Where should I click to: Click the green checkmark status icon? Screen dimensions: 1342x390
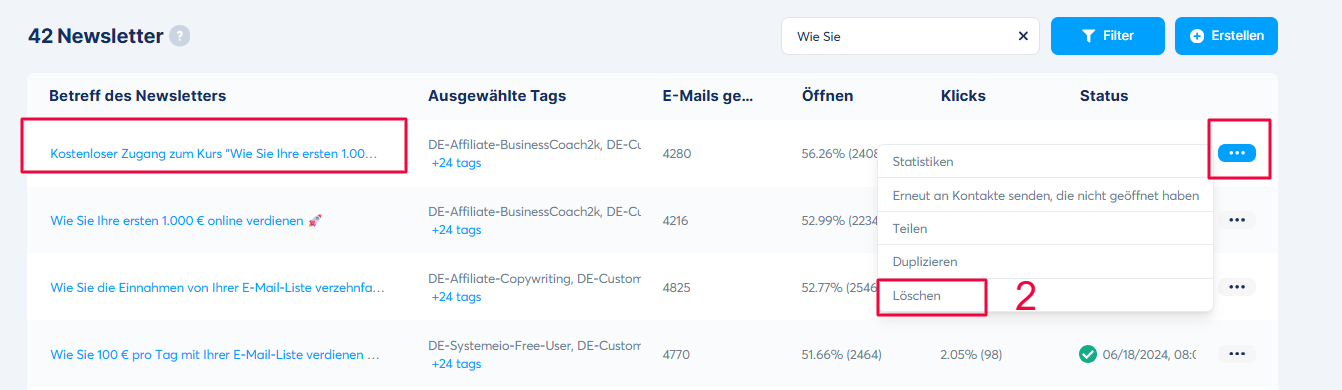pyautogui.click(x=1088, y=354)
